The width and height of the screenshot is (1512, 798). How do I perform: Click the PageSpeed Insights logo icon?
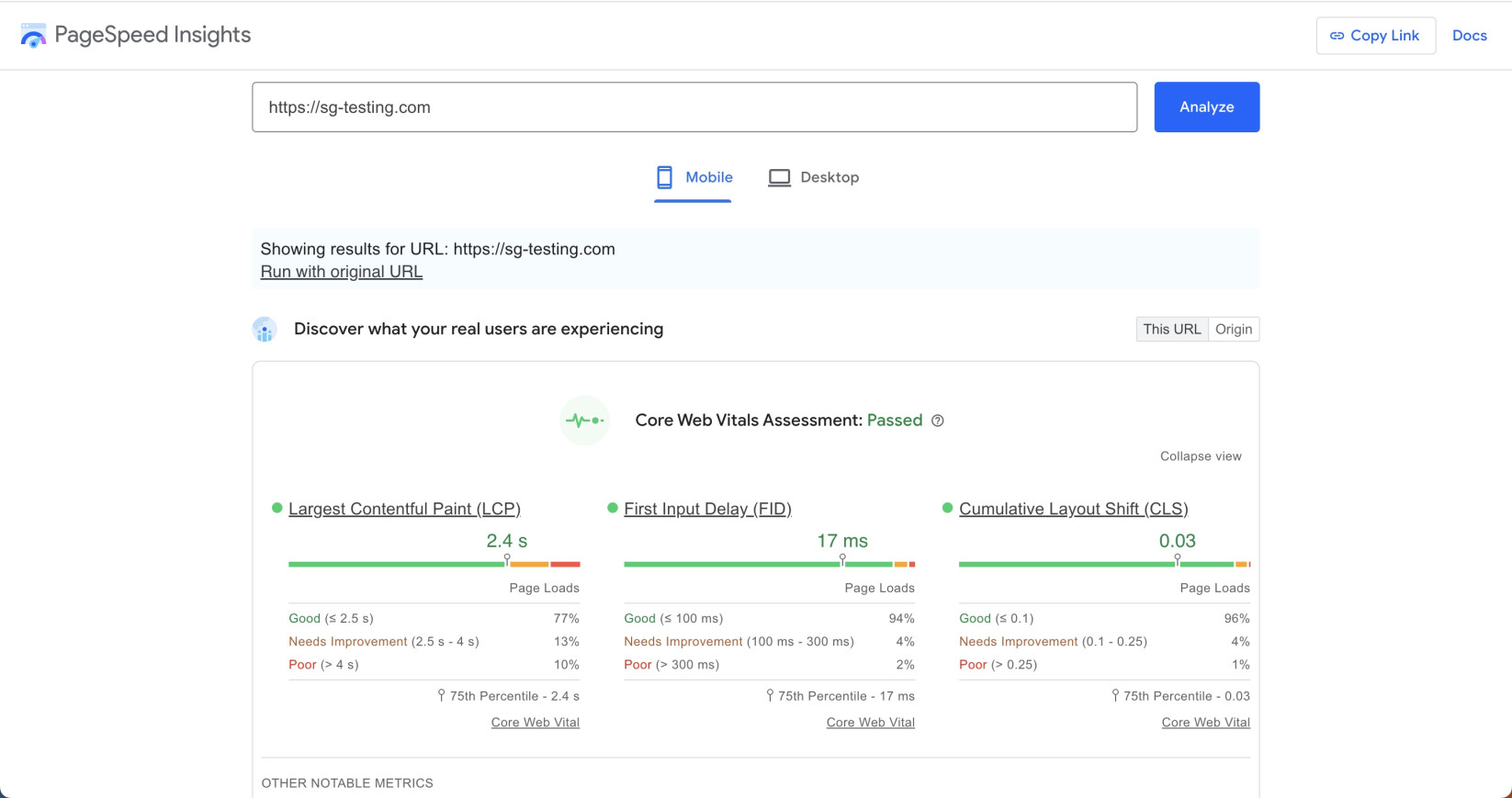[x=33, y=36]
